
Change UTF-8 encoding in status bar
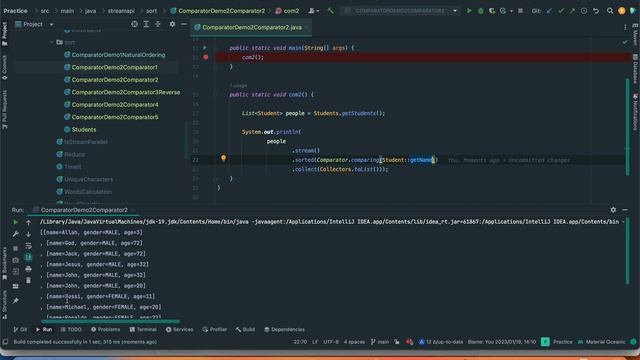[x=331, y=342]
